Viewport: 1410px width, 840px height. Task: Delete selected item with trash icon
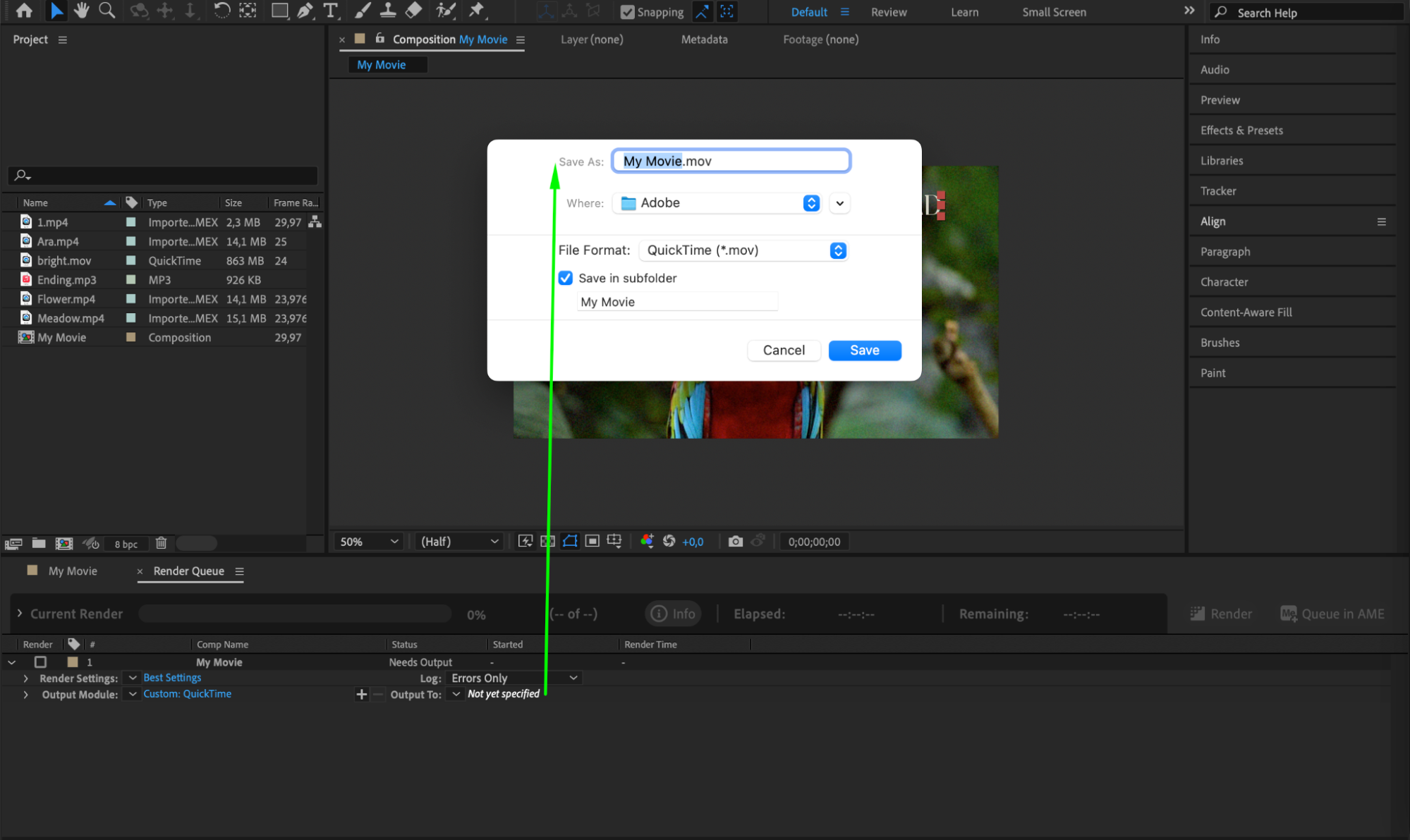click(161, 543)
